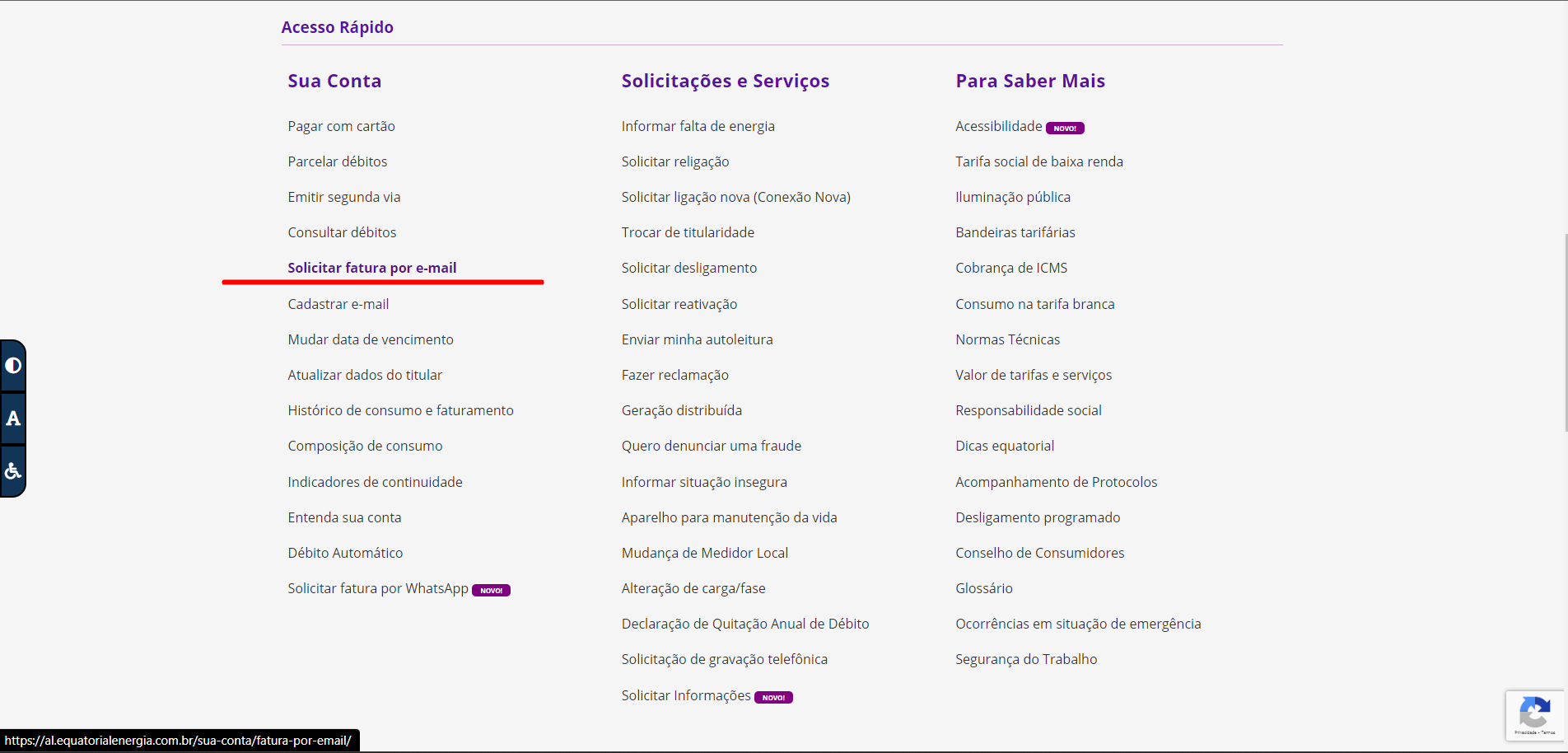Toggle the high contrast accessibility icon
1568x753 pixels.
click(x=13, y=365)
